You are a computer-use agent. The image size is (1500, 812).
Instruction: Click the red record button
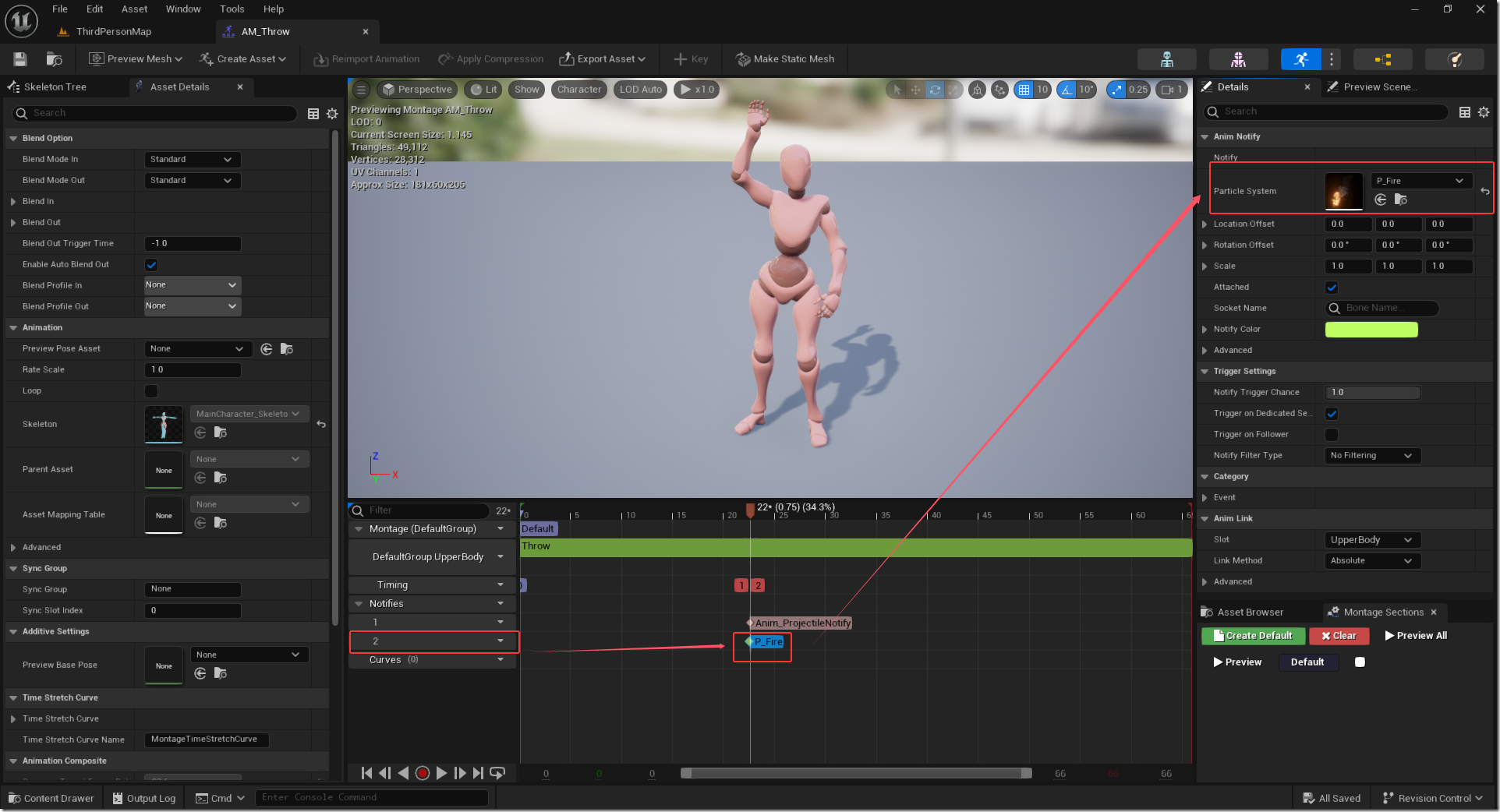[x=423, y=773]
